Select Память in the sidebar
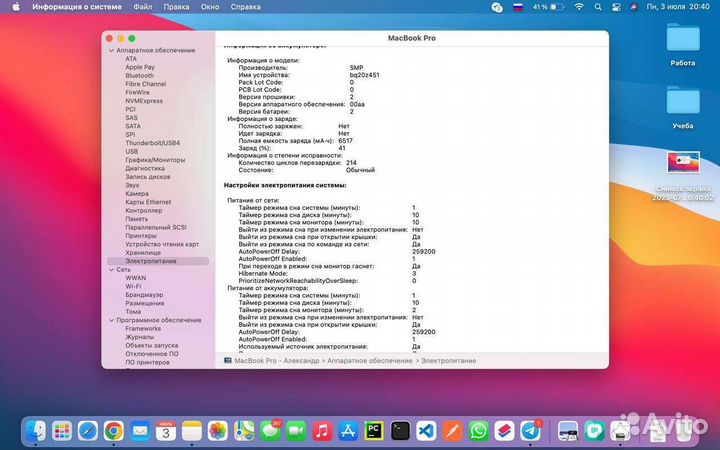This screenshot has height=450, width=720. tap(137, 219)
